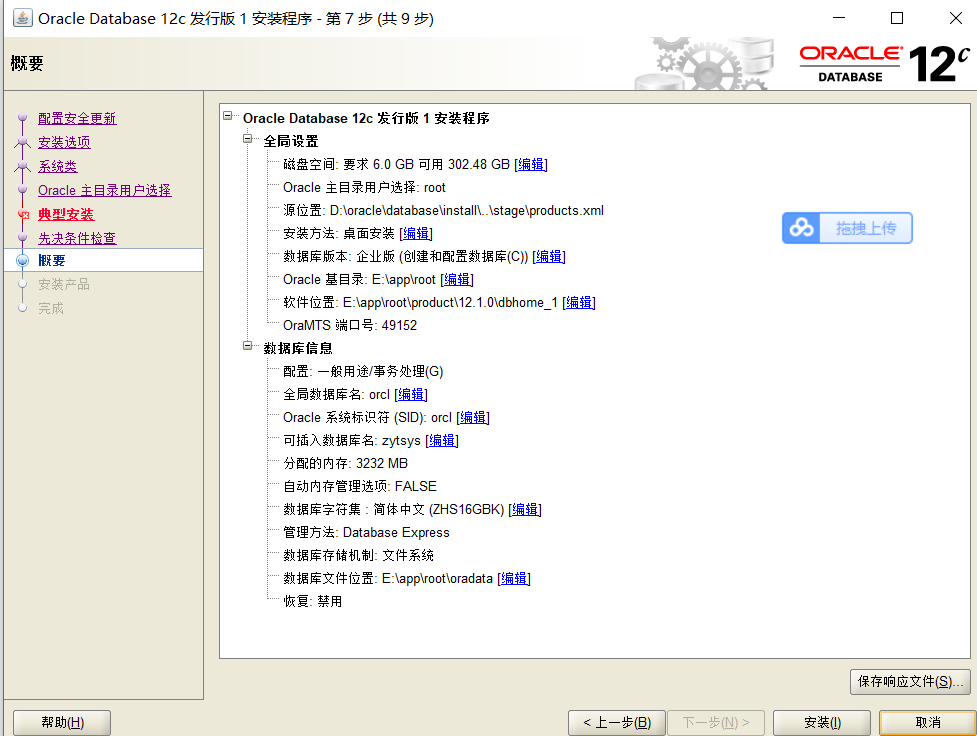Return to the 典型安装 step
This screenshot has height=736, width=977.
[x=66, y=214]
